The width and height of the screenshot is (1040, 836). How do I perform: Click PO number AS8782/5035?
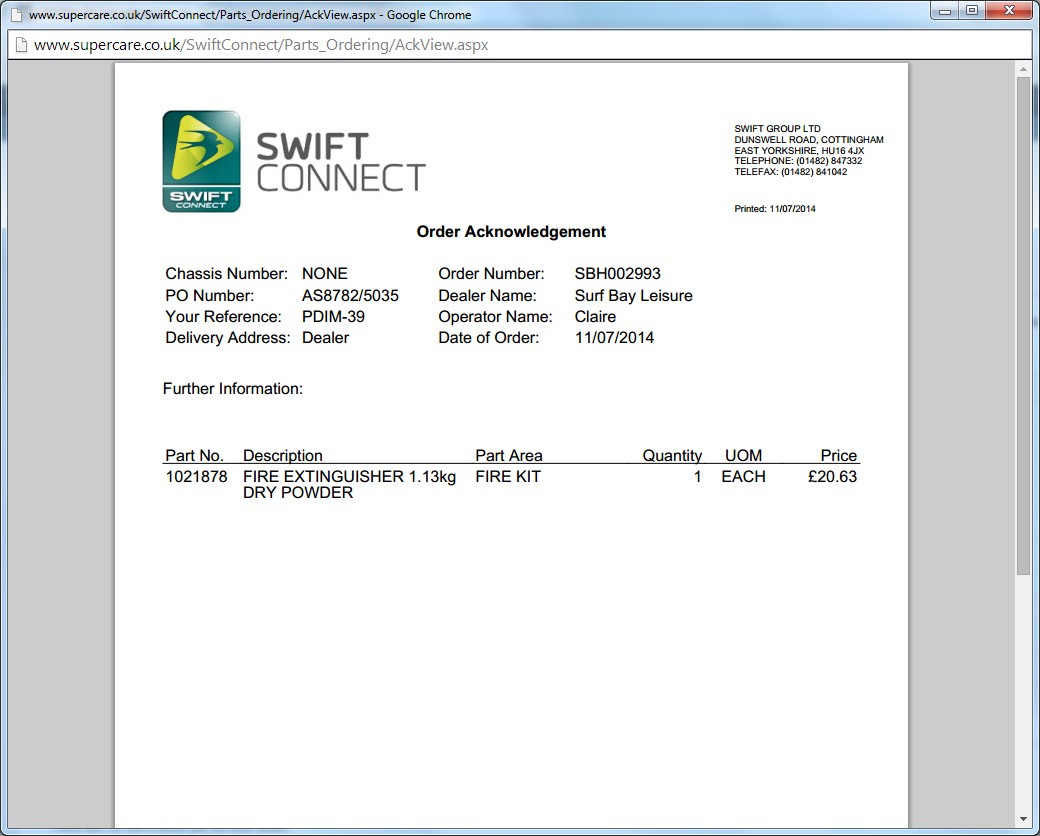350,295
